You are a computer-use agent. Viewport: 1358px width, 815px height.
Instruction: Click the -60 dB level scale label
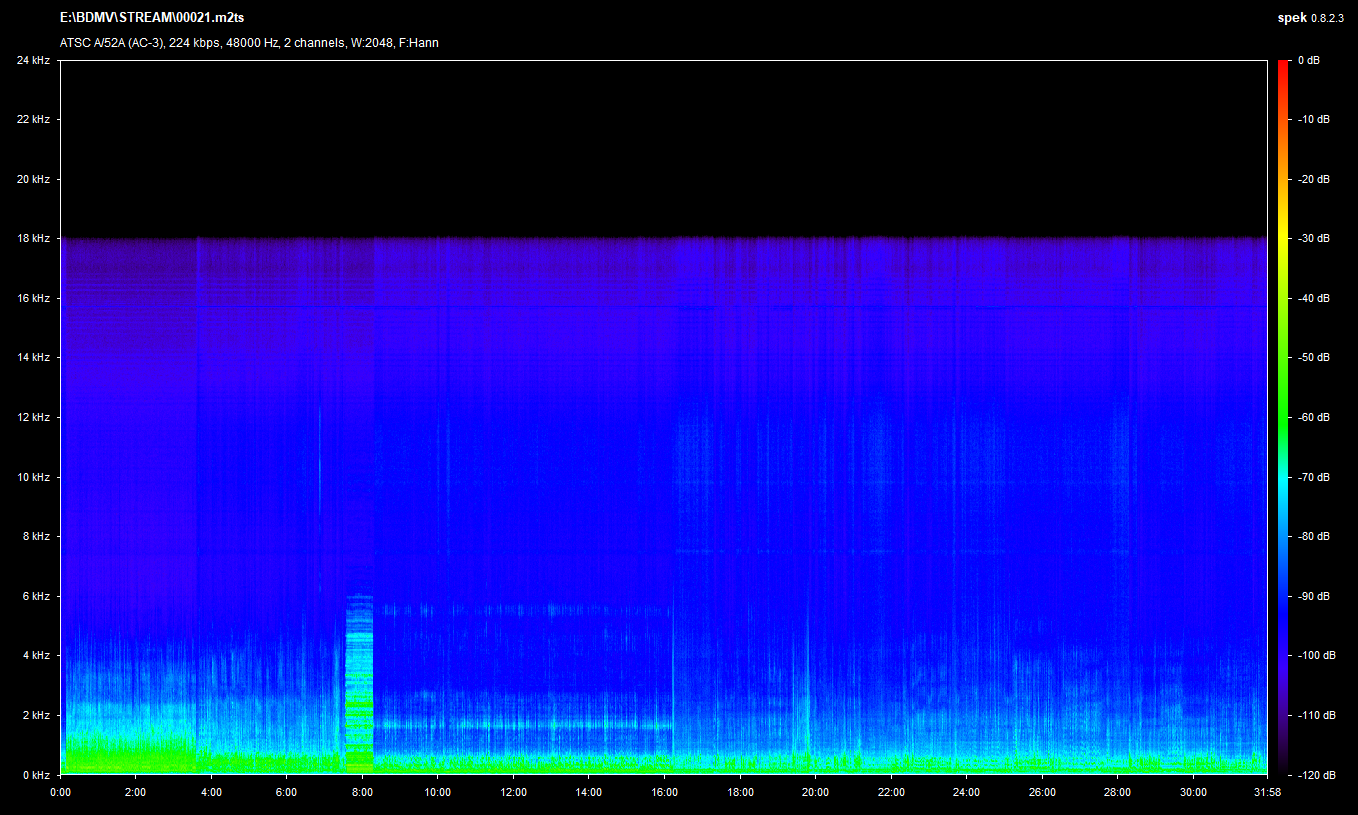(1312, 417)
